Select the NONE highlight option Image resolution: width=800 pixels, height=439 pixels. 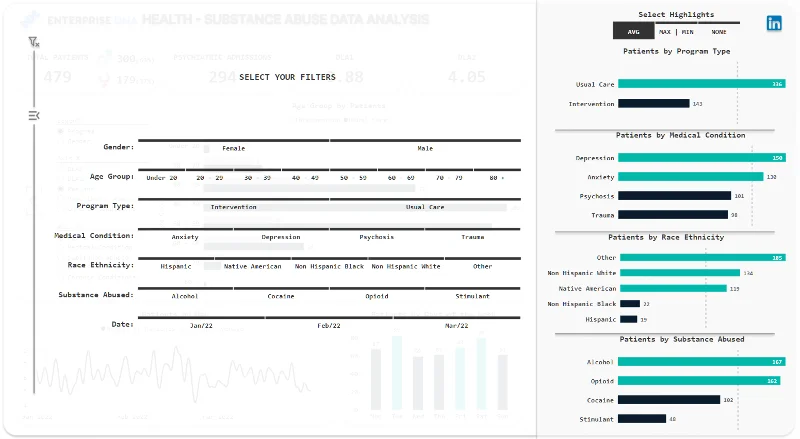click(x=718, y=32)
